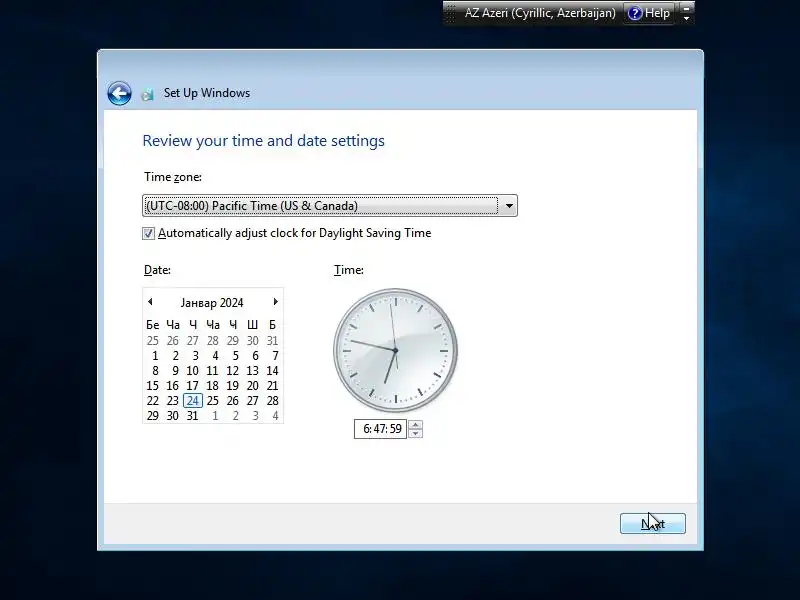Viewport: 800px width, 600px height.
Task: Select date 20 in the calendar
Action: click(253, 386)
